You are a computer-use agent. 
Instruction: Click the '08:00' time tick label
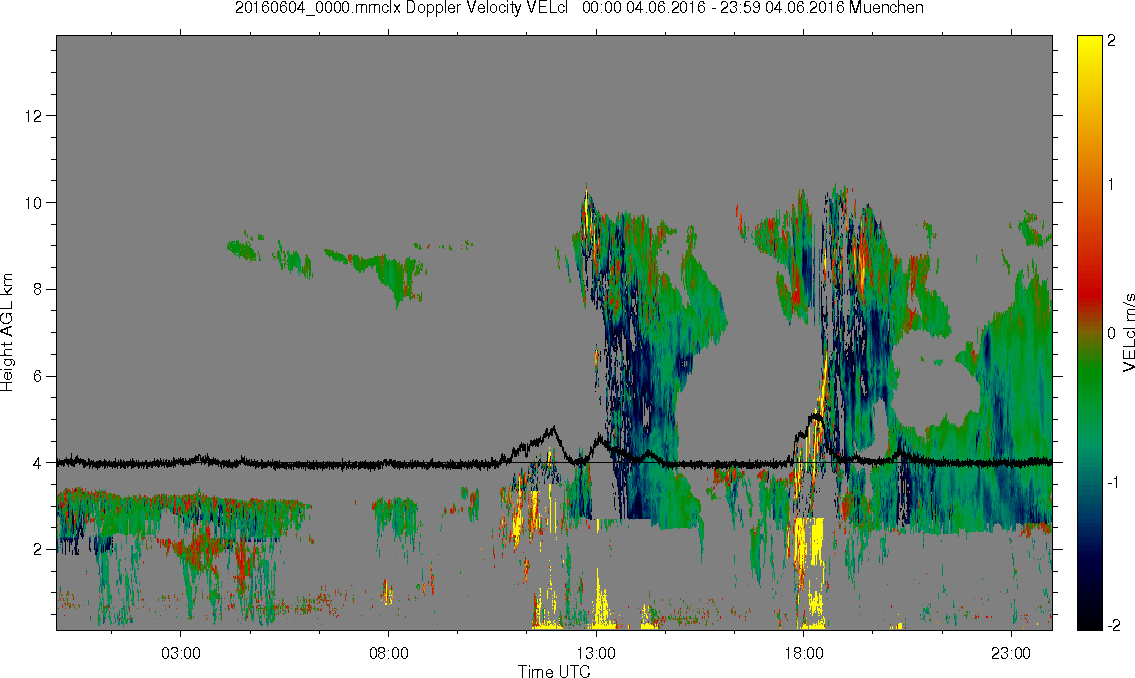(389, 653)
